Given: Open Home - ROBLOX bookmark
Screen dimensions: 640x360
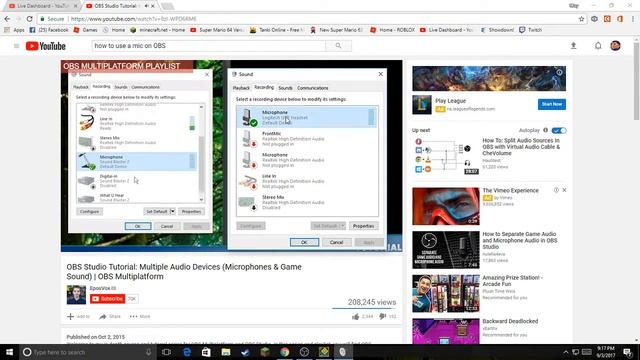Looking at the screenshot, I should point(392,30).
